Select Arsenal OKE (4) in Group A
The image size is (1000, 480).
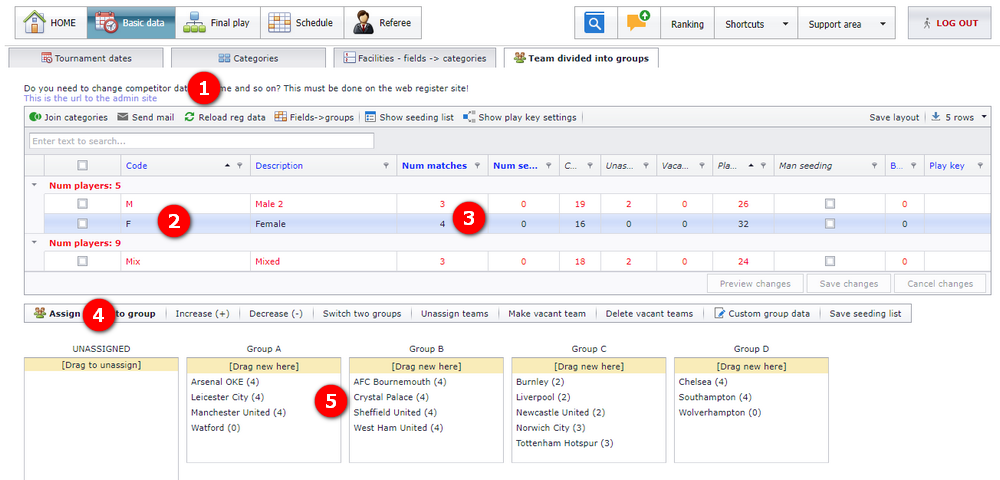pos(223,382)
